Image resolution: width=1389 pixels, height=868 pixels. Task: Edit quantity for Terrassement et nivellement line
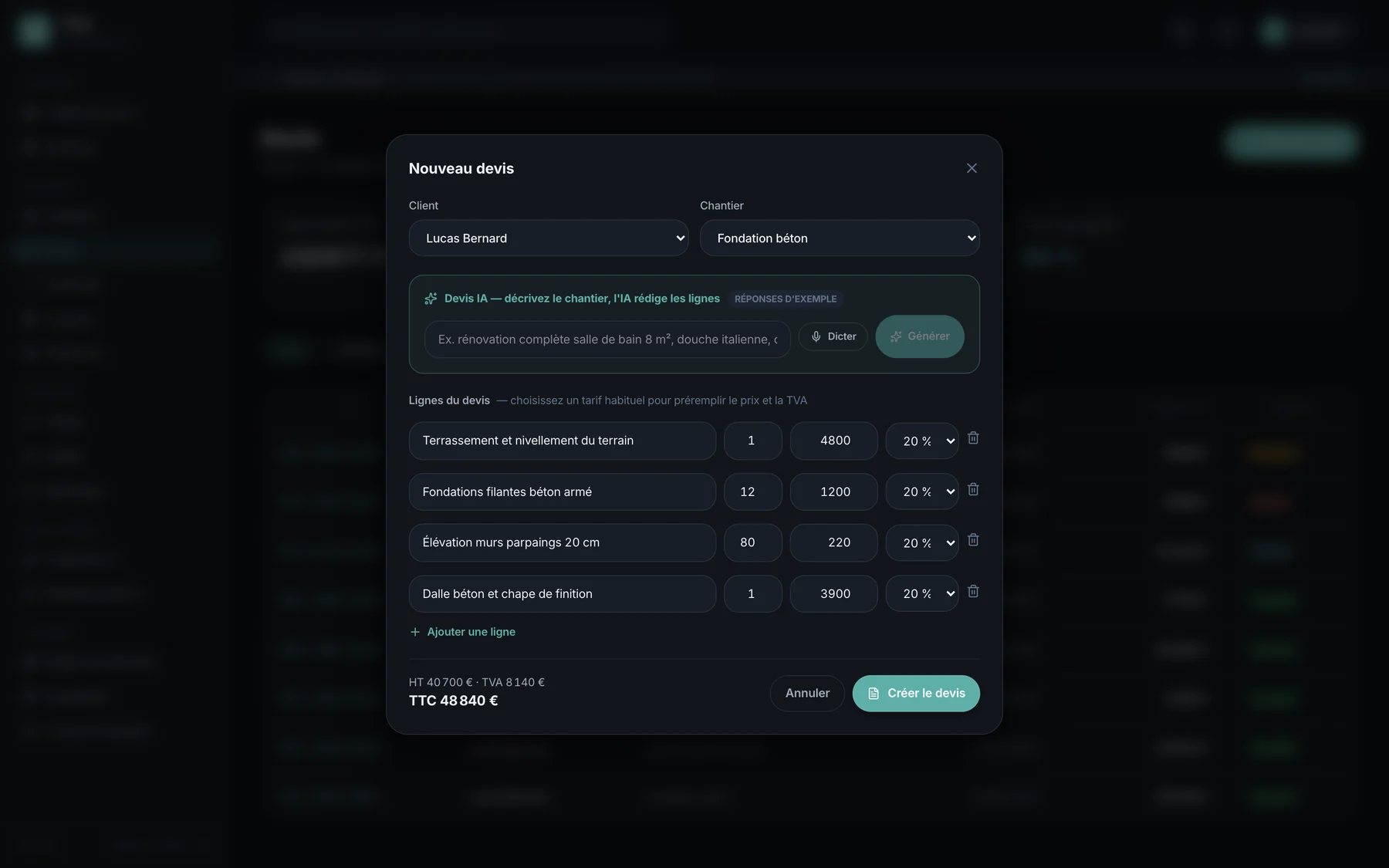click(753, 441)
